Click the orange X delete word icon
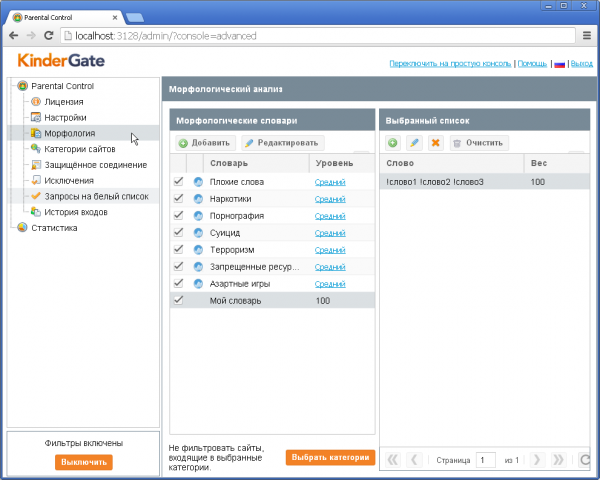Screen dimensions: 600x480 pyautogui.click(x=435, y=144)
